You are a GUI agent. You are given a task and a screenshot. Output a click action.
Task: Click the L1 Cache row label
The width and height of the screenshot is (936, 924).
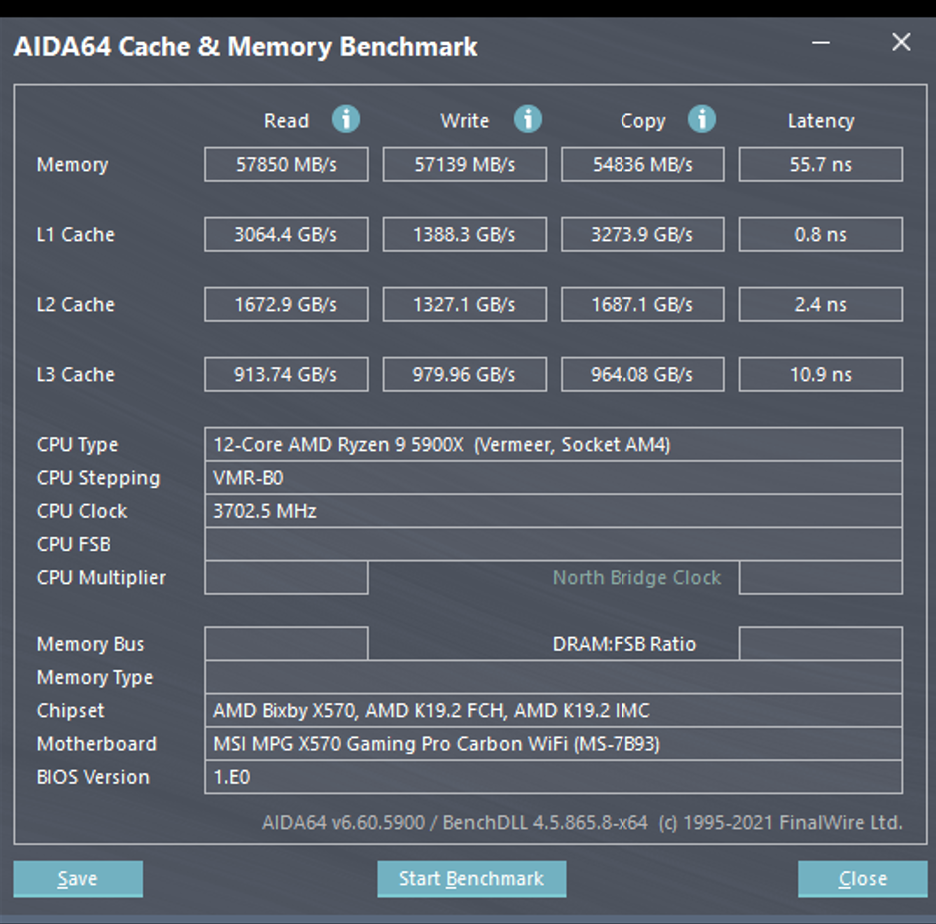[x=75, y=234]
